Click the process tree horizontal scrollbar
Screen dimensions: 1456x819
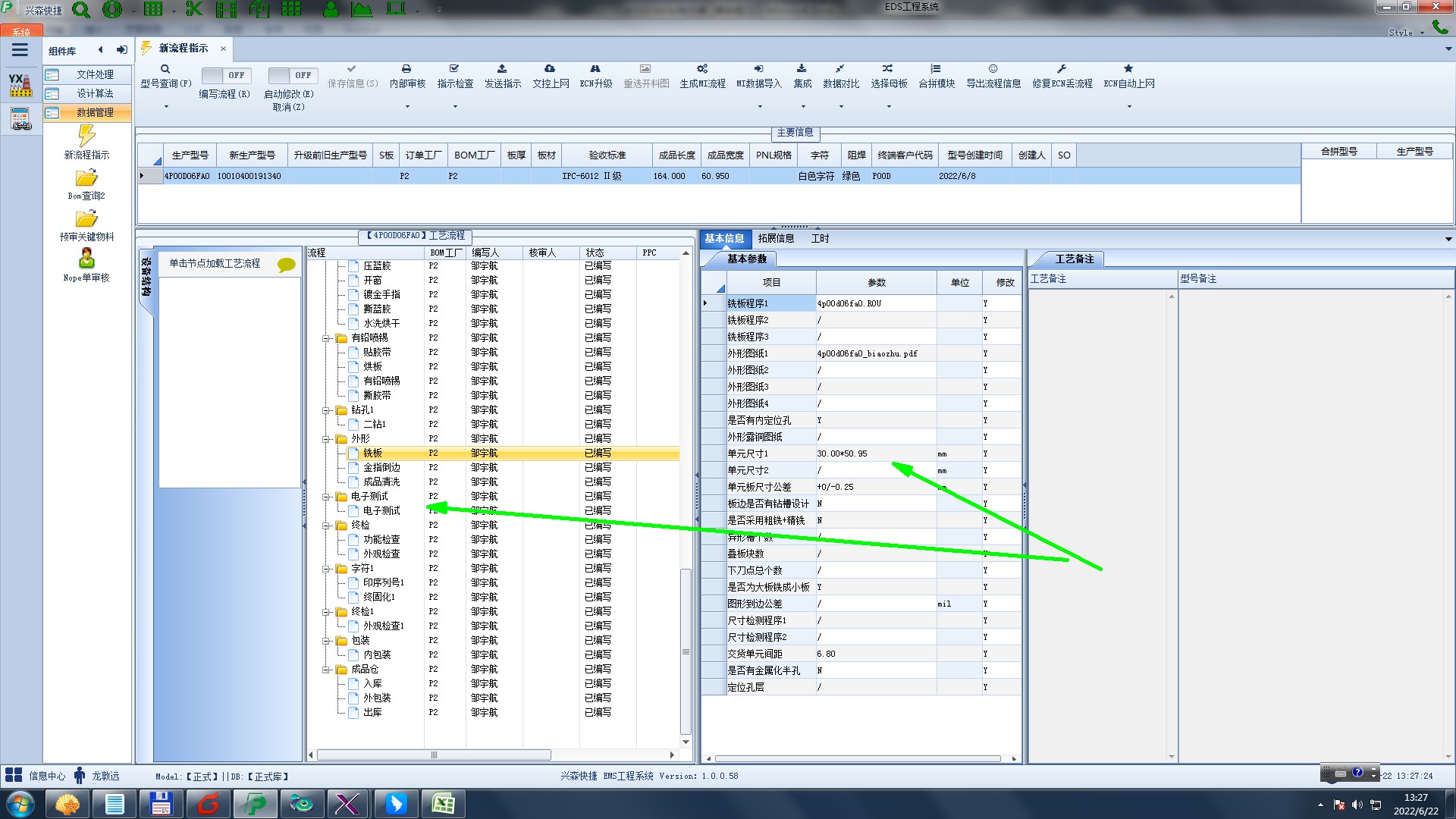(x=434, y=755)
